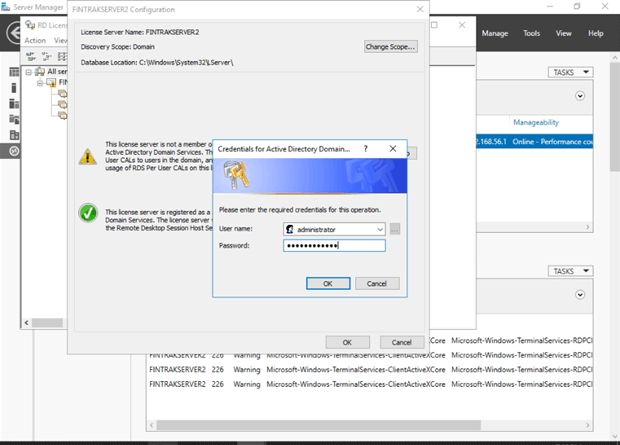
Task: Open the Manage menu
Action: point(494,33)
